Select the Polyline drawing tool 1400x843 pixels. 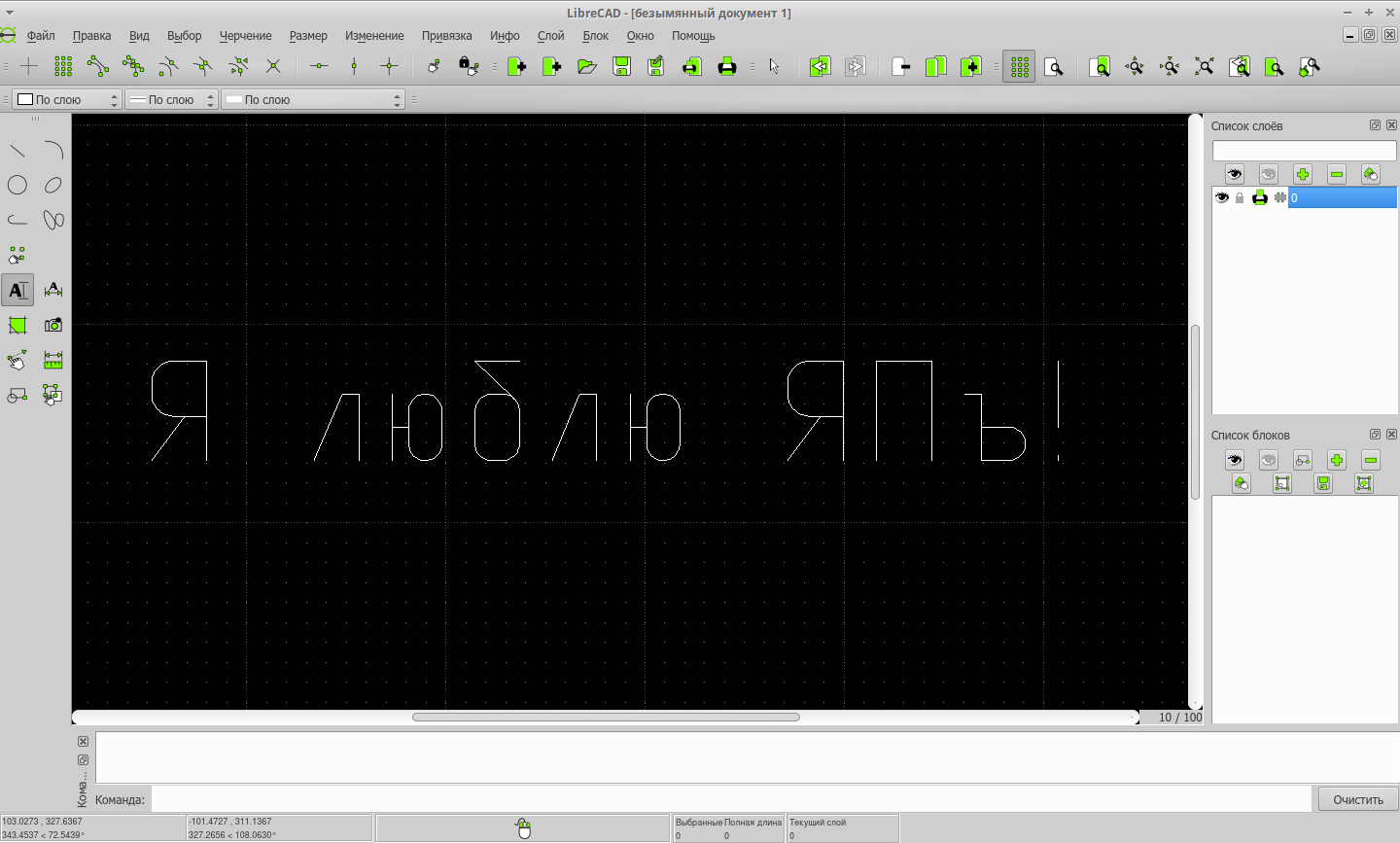(17, 220)
